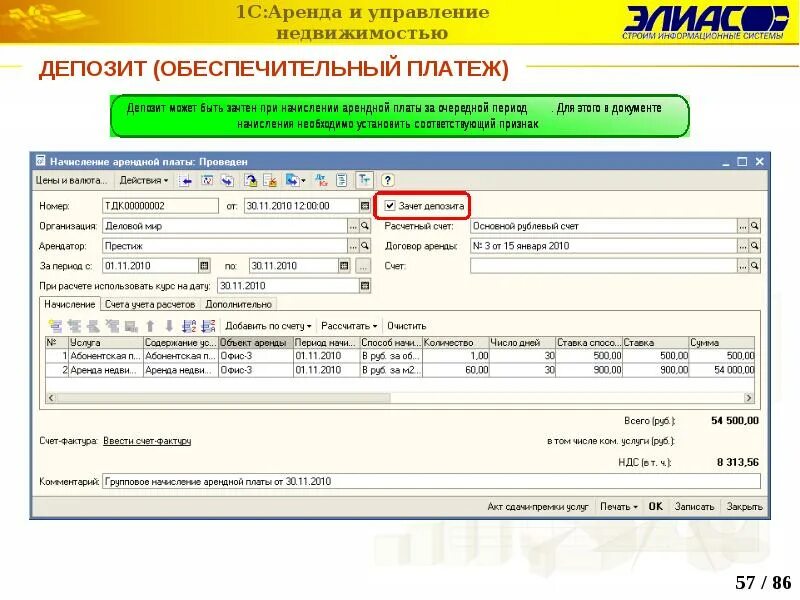
Task: Click ellipsis selector for Расчетный счет
Action: tap(743, 226)
